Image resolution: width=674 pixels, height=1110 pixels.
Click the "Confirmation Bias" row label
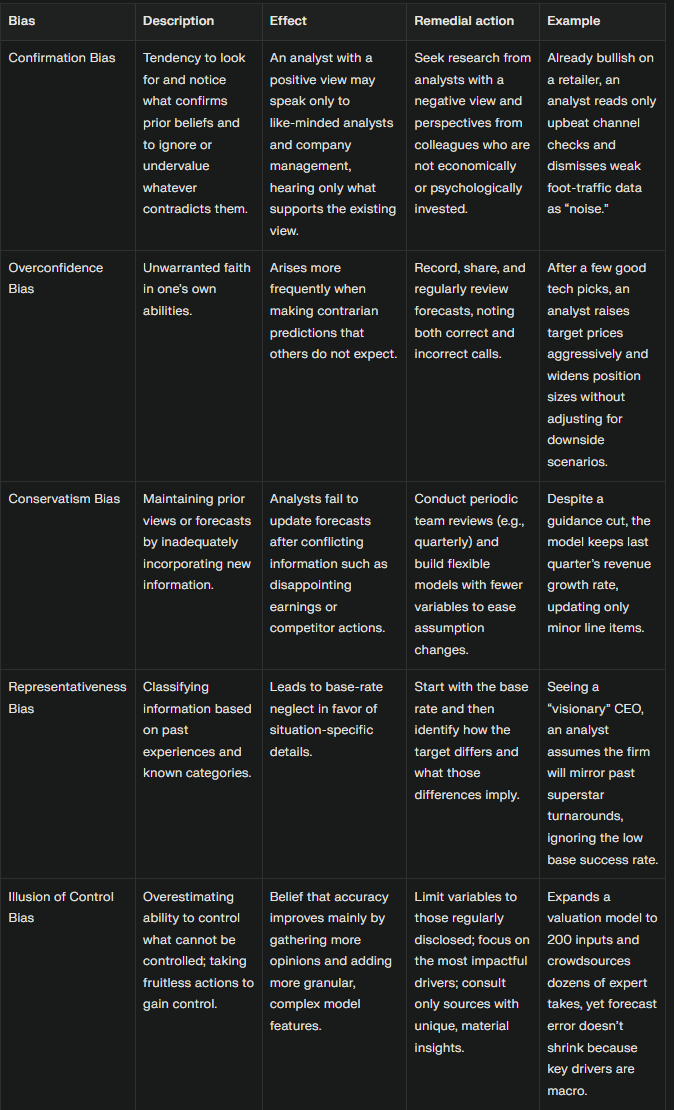tap(62, 58)
